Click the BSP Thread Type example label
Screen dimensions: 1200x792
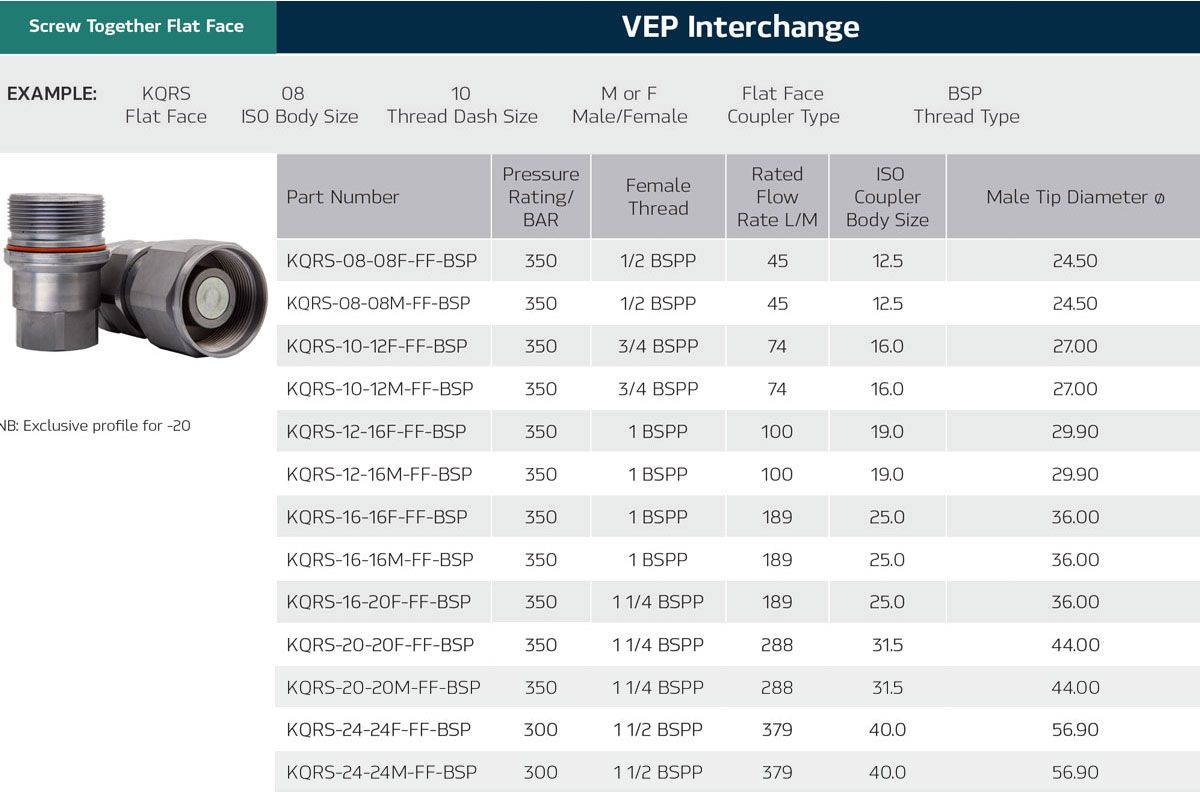pos(966,105)
